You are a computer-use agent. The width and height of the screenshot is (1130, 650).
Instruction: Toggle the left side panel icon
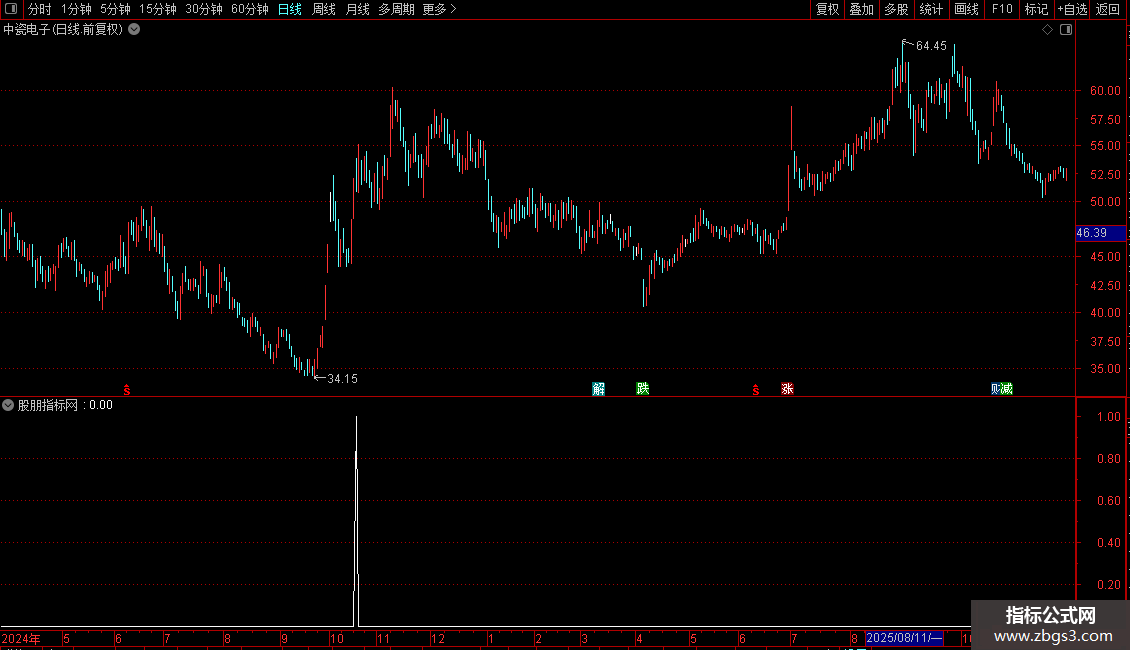[x=11, y=9]
